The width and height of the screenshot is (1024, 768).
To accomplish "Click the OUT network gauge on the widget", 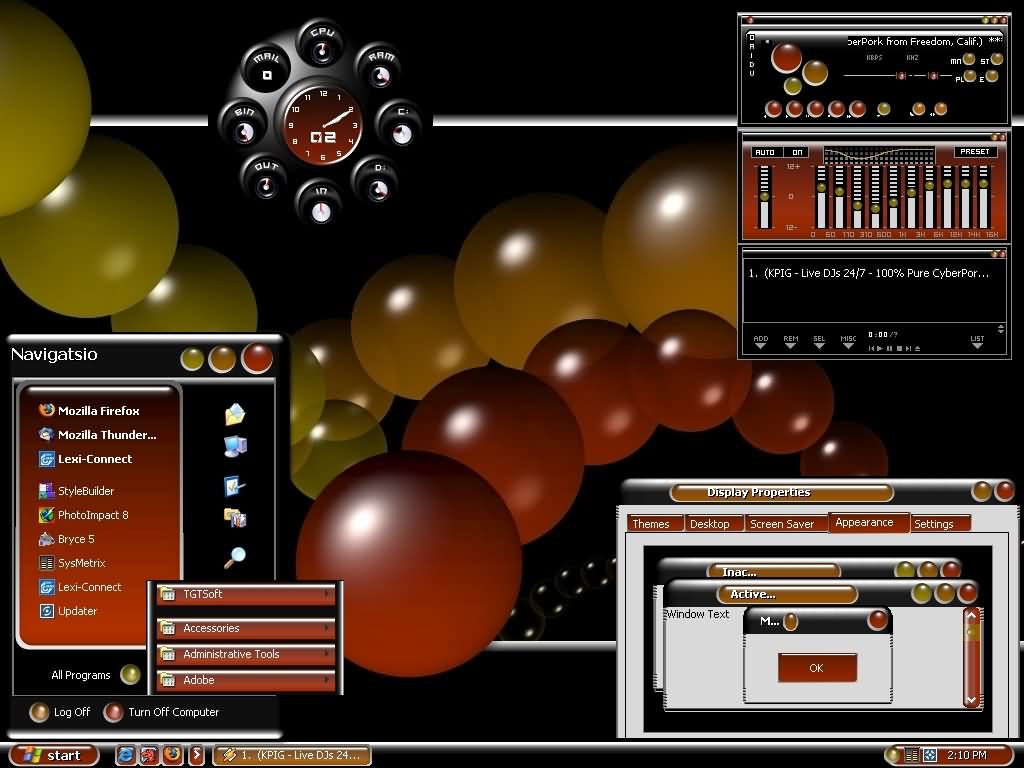I will pos(265,178).
